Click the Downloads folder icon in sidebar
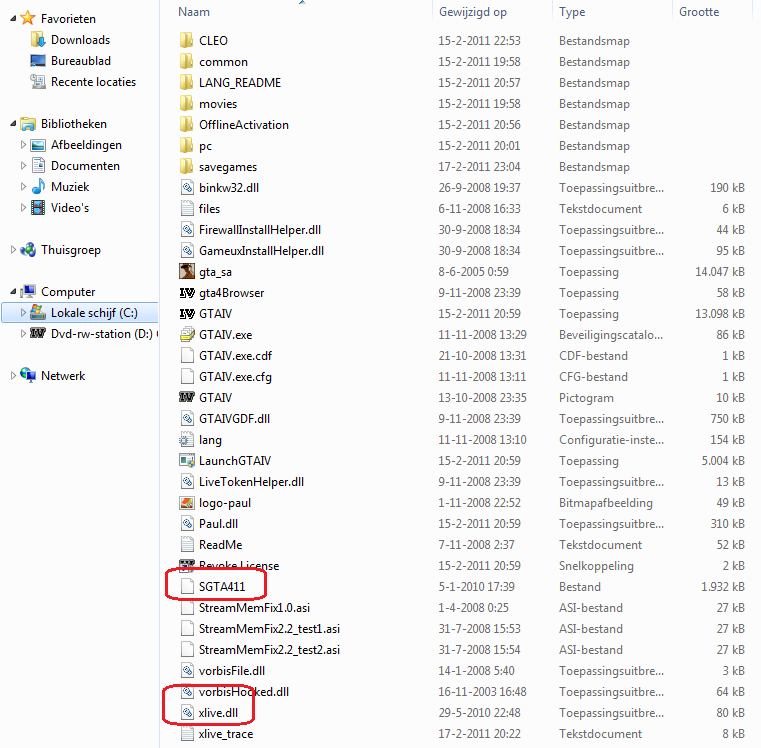 [x=38, y=39]
